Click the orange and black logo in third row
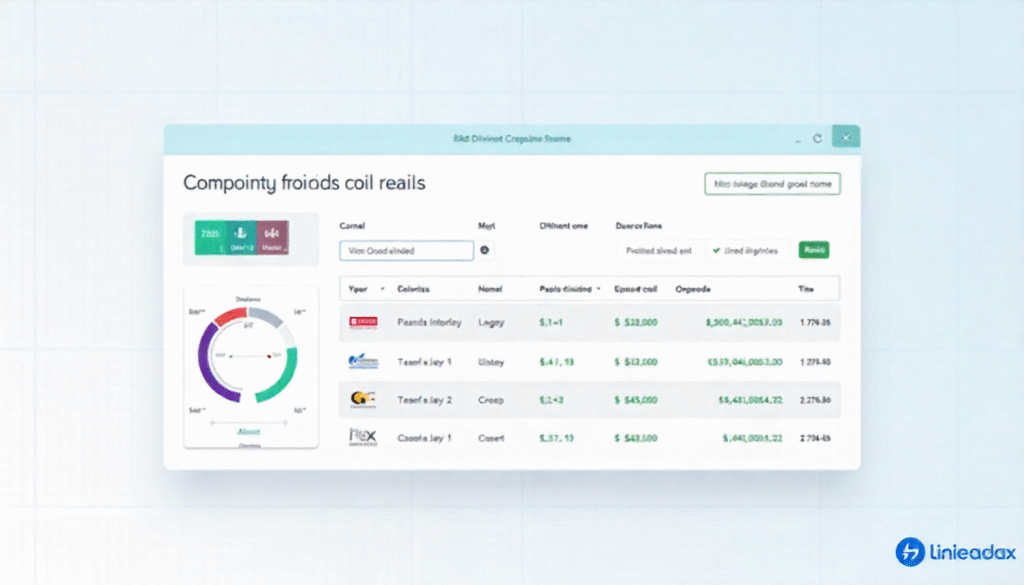This screenshot has width=1024, height=585. click(363, 400)
